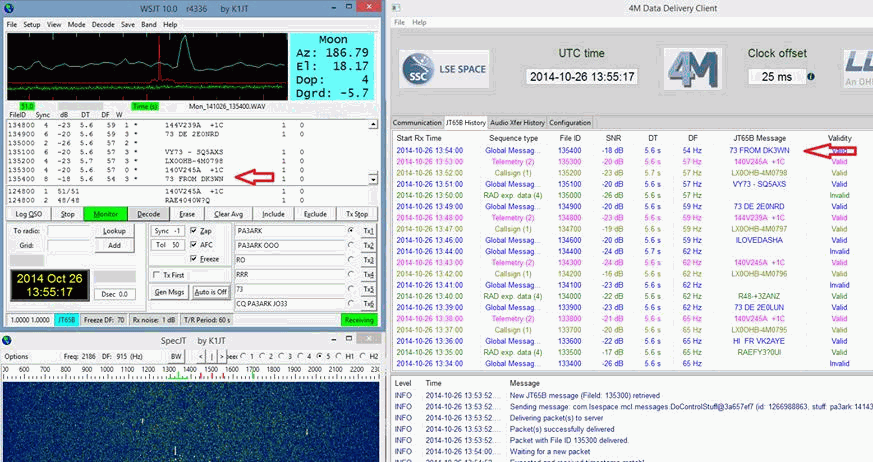The width and height of the screenshot is (873, 462).
Task: Open the WSJT Decode menu
Action: click(x=103, y=24)
